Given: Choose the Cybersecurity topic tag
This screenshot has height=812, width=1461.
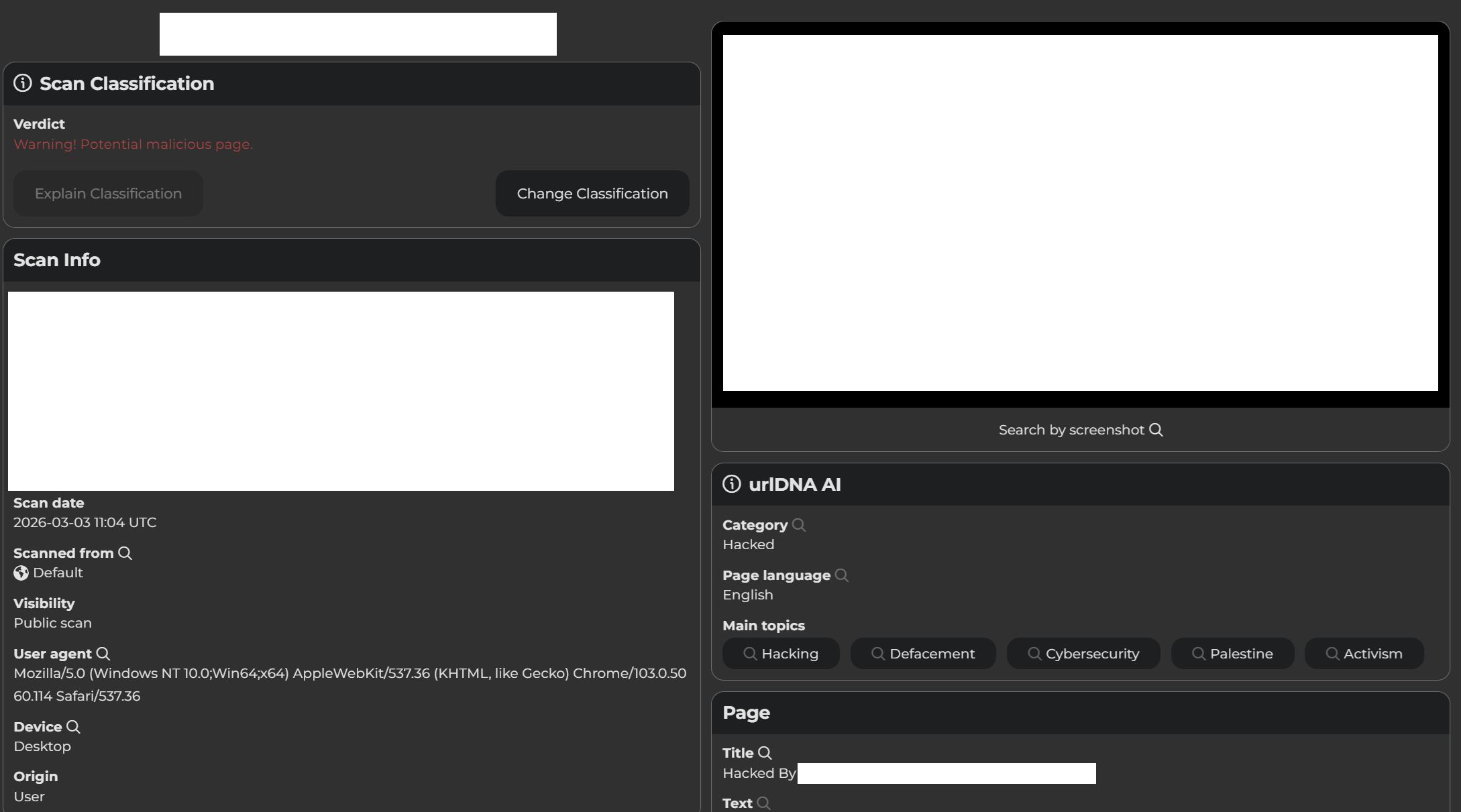Looking at the screenshot, I should pyautogui.click(x=1083, y=654).
